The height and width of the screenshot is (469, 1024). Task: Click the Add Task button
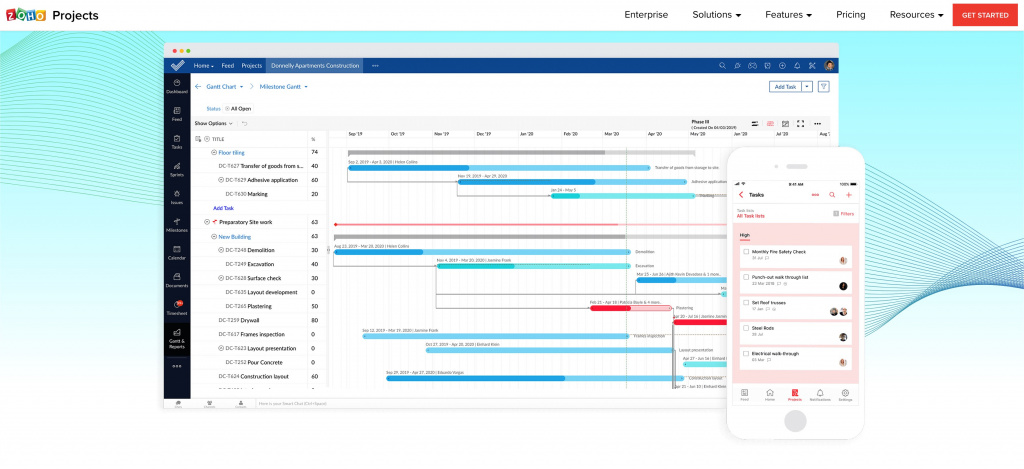point(784,87)
